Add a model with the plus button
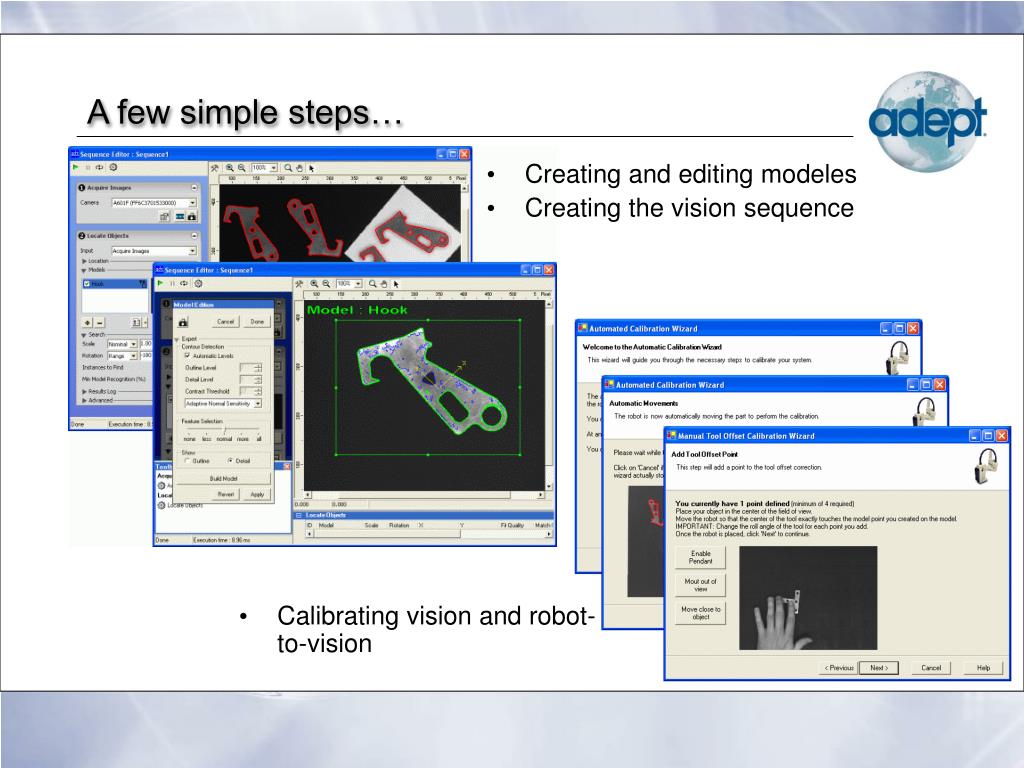 coord(88,323)
